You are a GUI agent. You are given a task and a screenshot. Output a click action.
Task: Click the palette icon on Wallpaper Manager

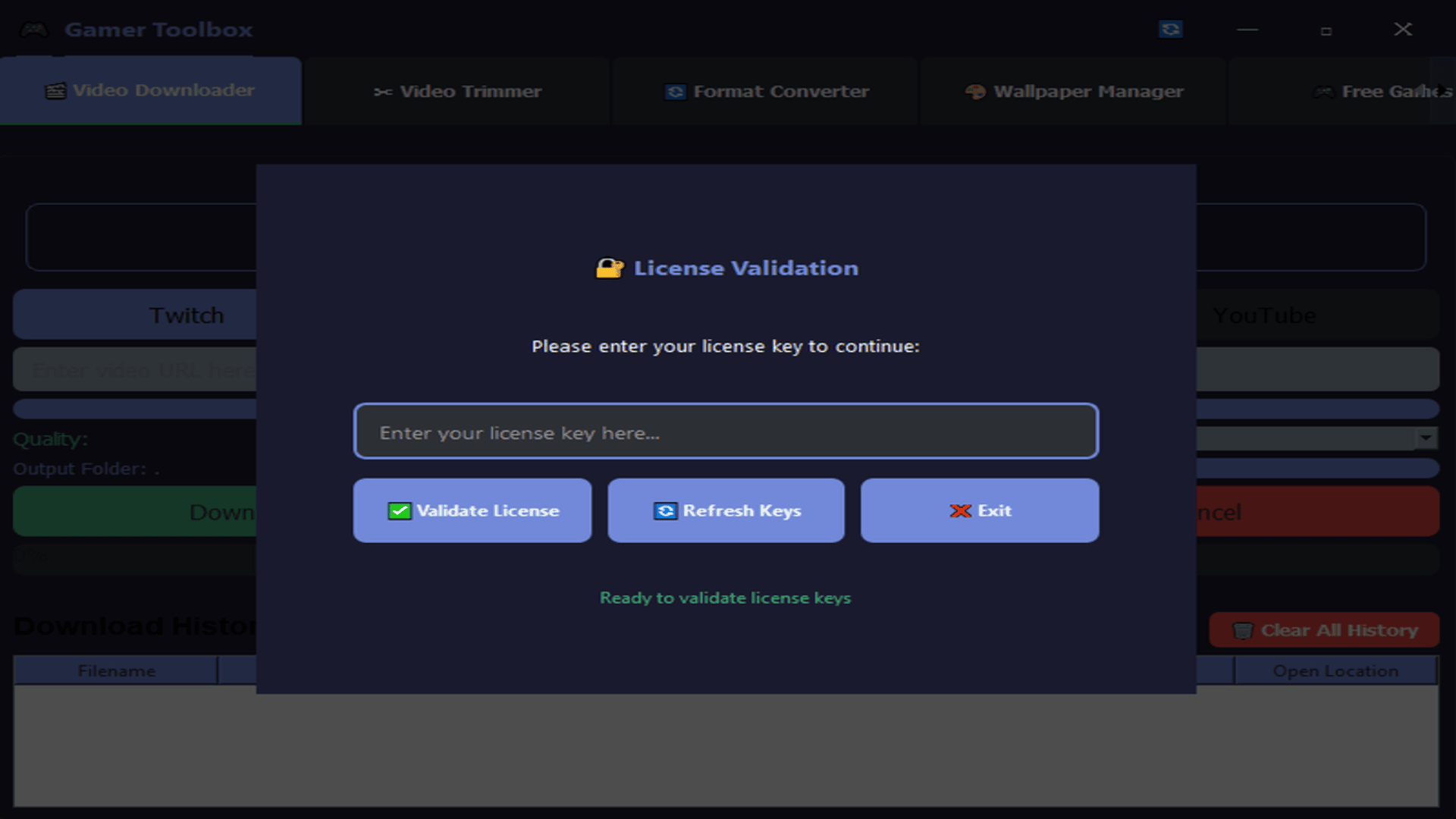coord(974,91)
